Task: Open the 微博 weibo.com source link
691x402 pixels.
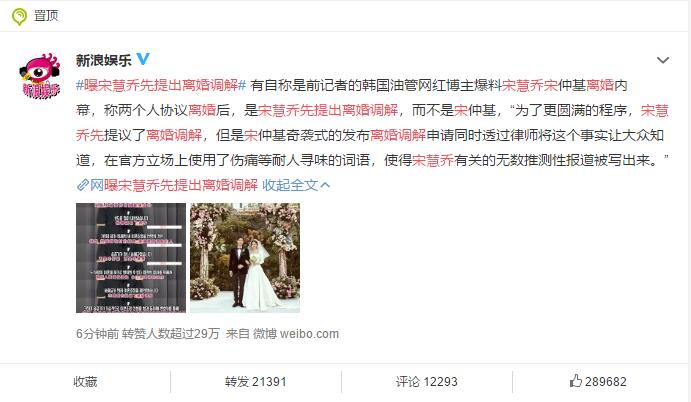Action: coord(296,334)
